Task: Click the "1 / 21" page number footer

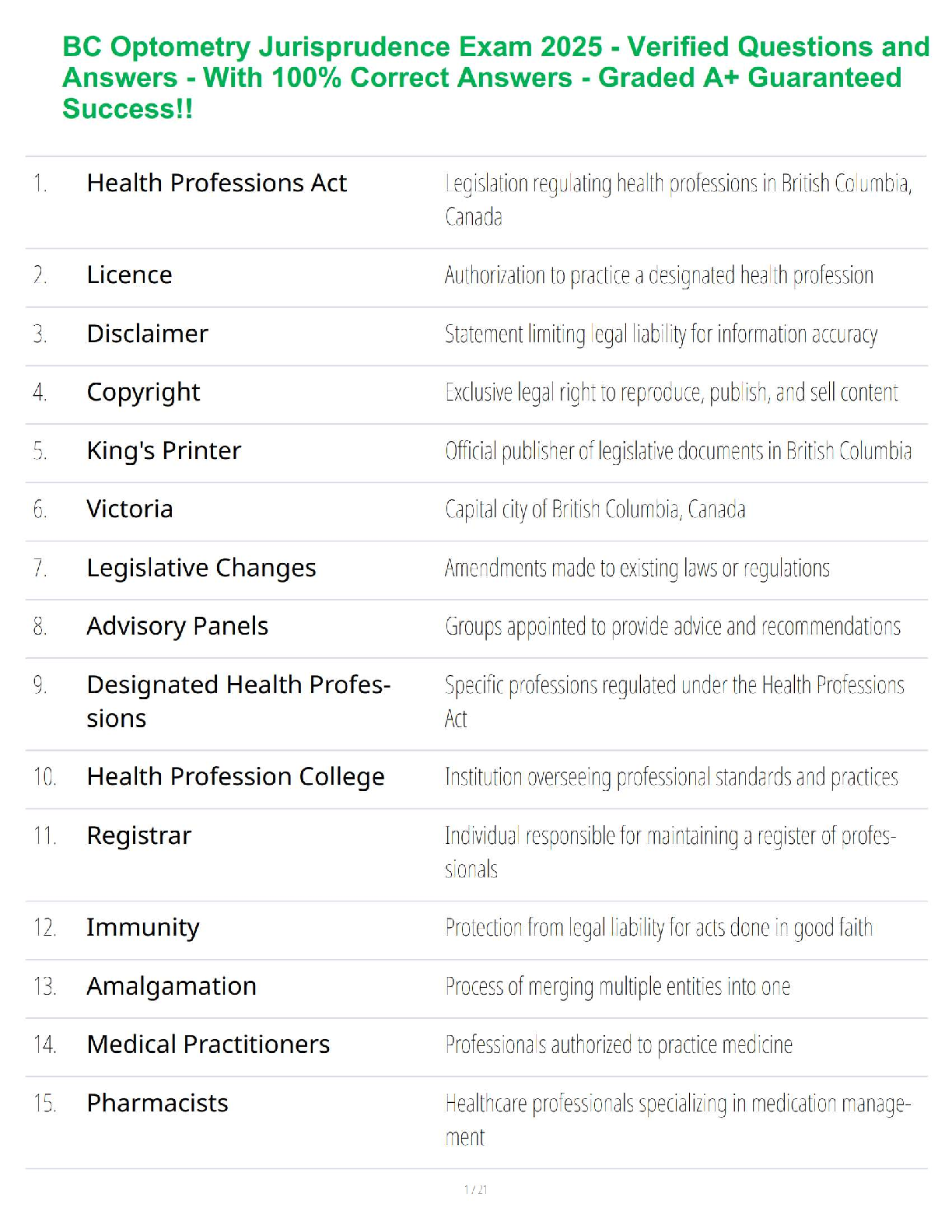Action: 475,1189
